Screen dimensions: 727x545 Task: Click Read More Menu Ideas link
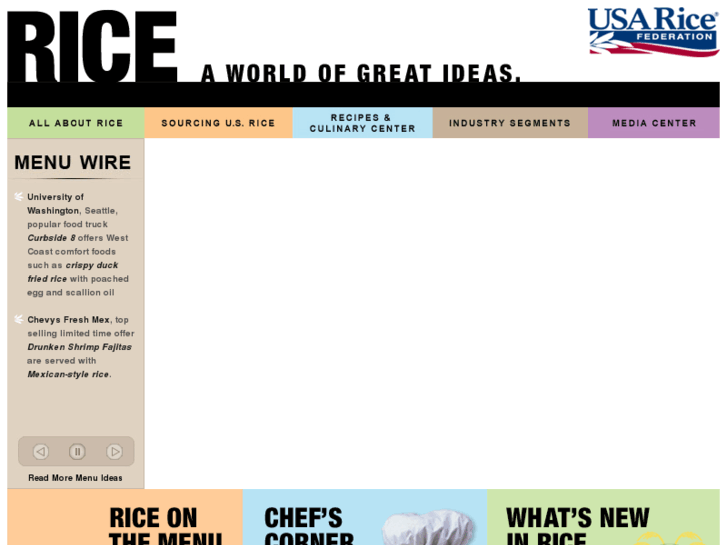tap(75, 478)
